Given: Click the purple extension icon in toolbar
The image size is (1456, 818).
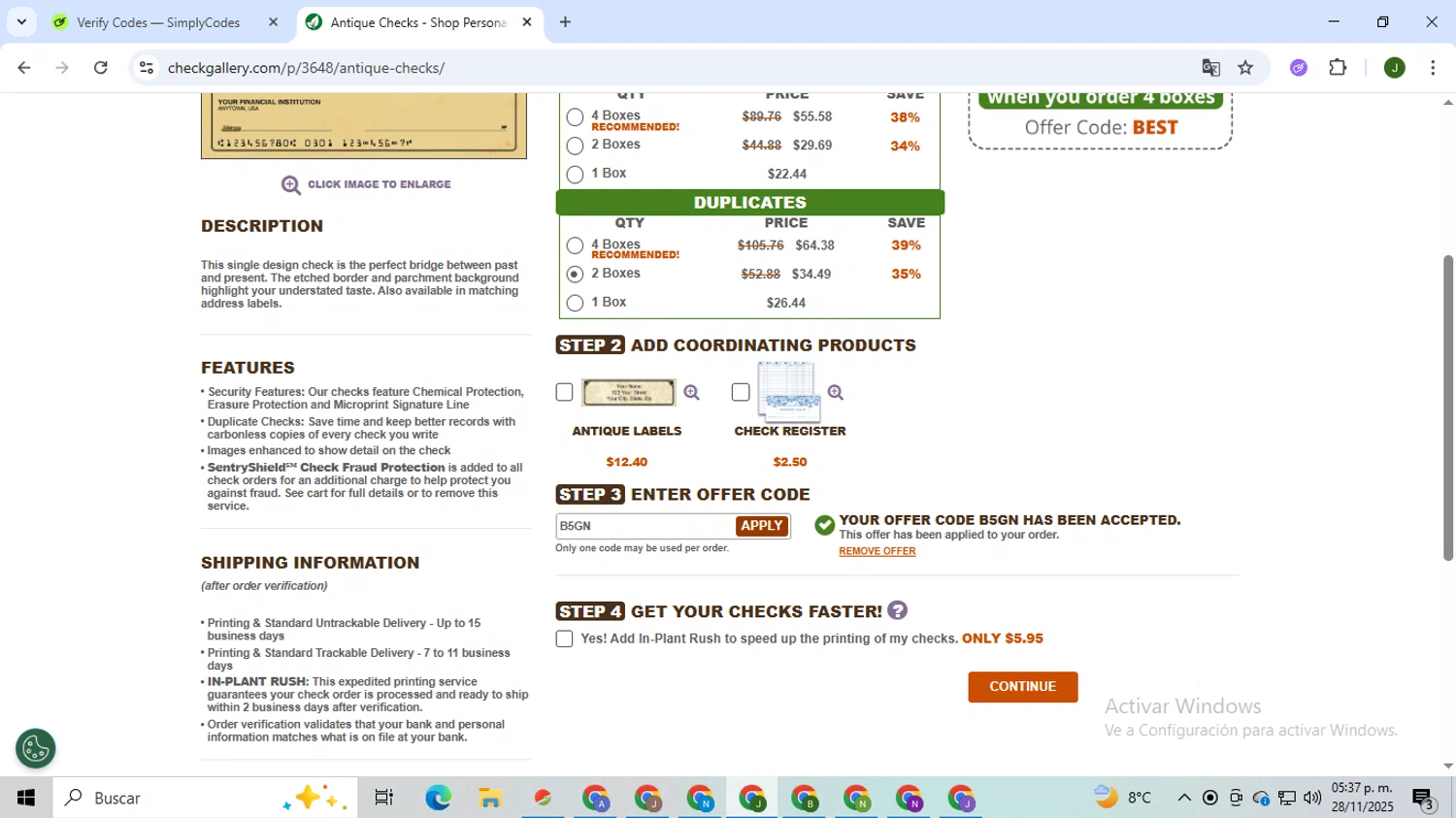Looking at the screenshot, I should 1299,68.
